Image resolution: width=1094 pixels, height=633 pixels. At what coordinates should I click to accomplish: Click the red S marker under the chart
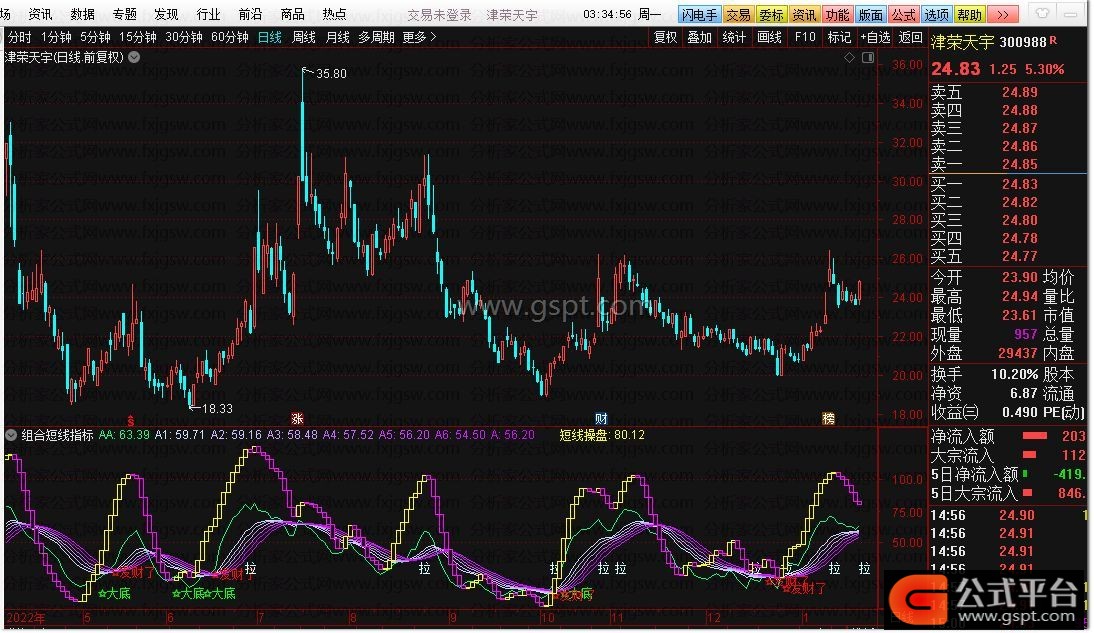click(130, 419)
